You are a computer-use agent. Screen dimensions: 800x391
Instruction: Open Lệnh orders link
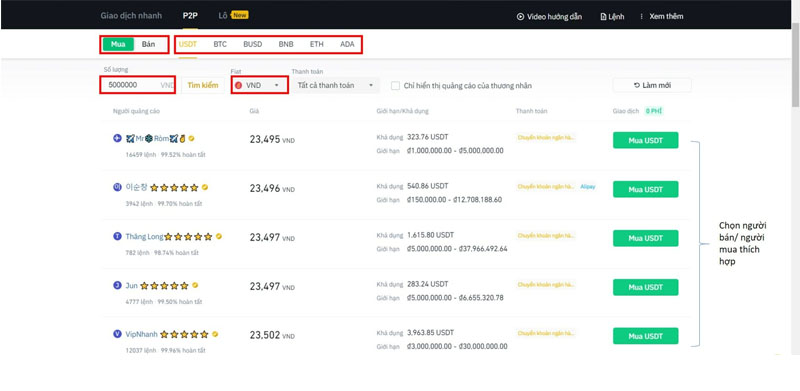pos(612,17)
